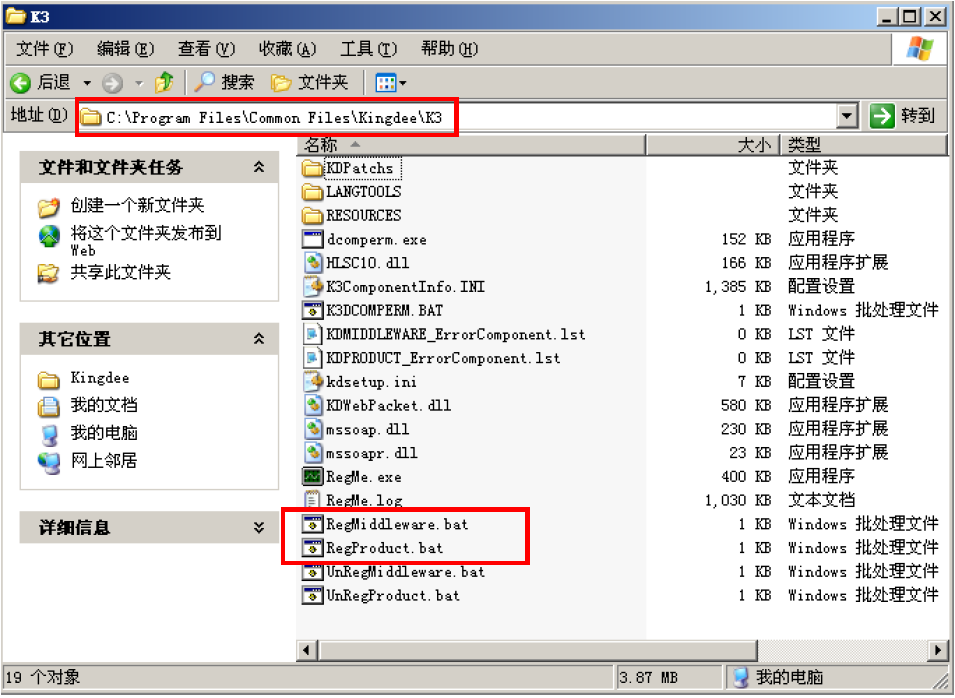Open the 文件(F) menu
Image resolution: width=955 pixels, height=698 pixels.
coord(44,48)
